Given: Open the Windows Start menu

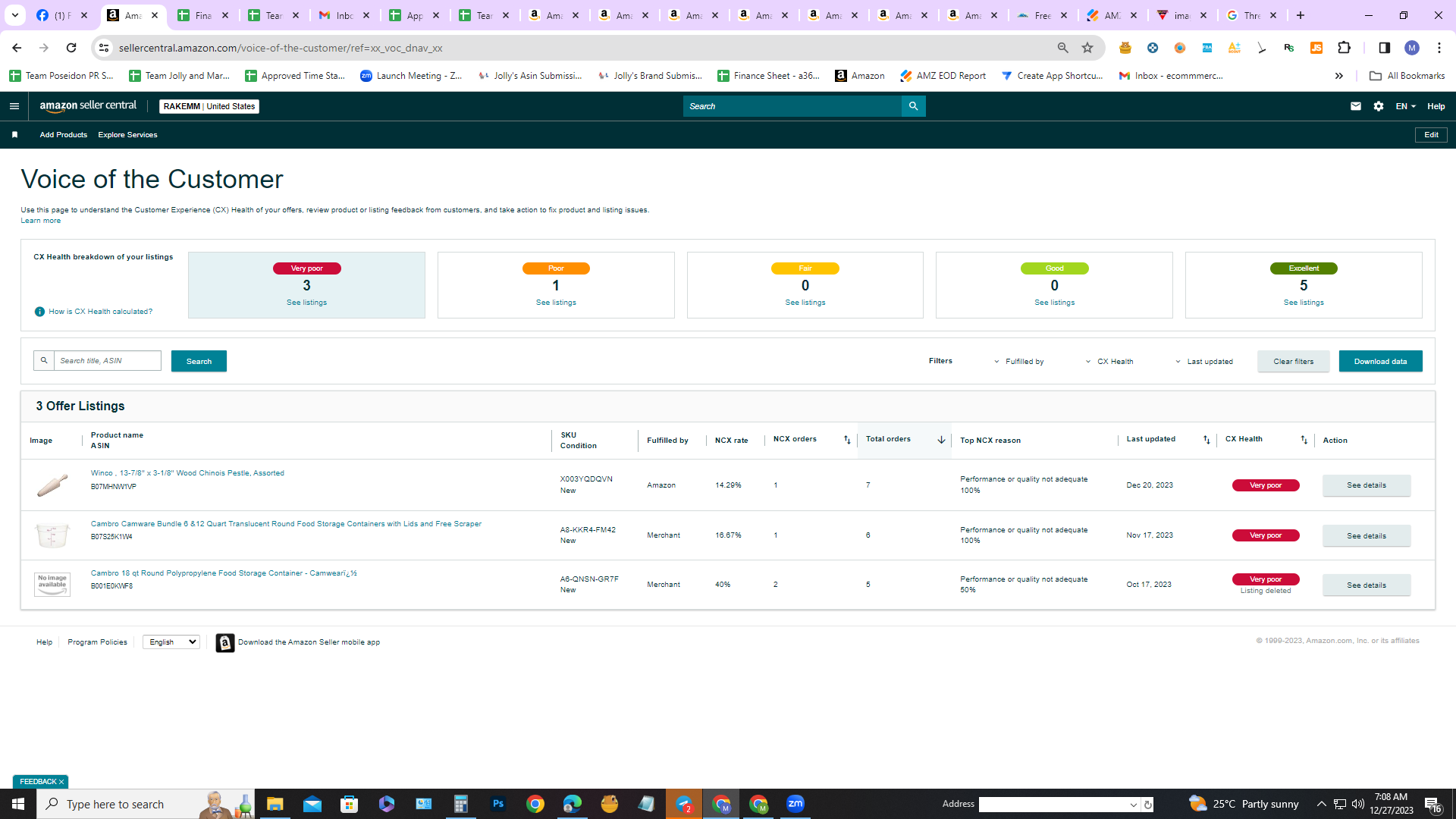Looking at the screenshot, I should point(18,804).
